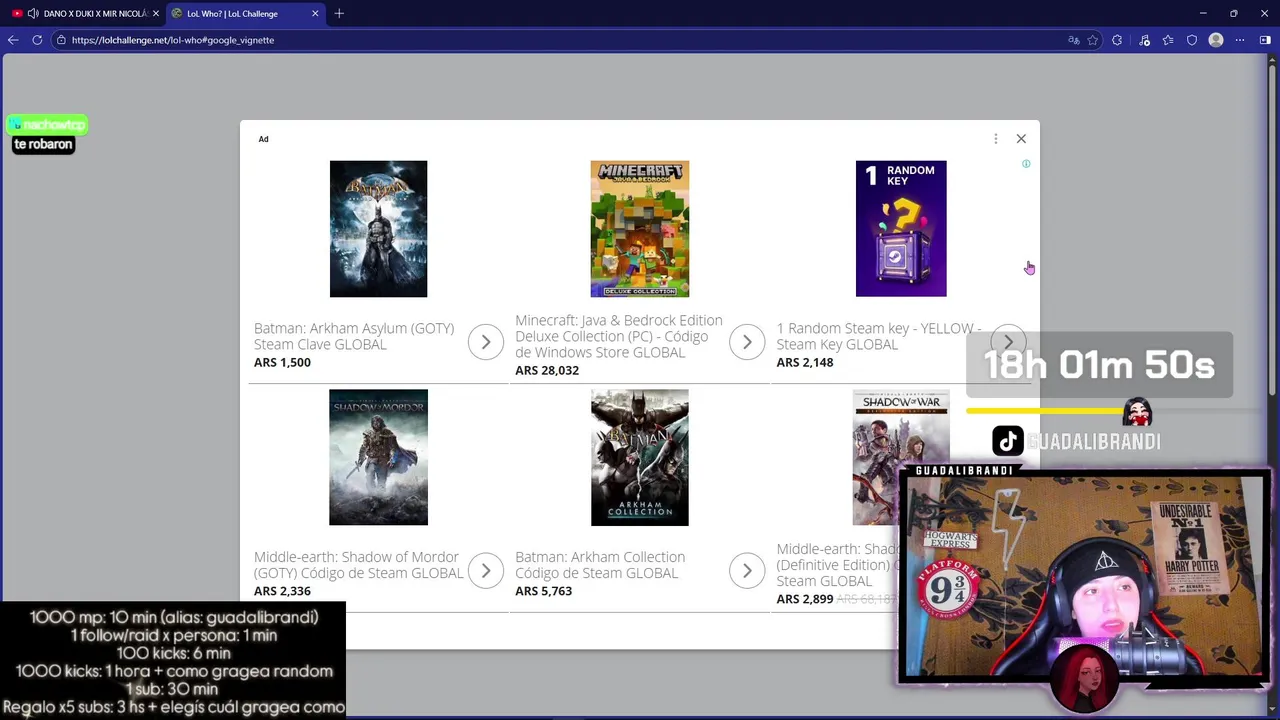Click the ARS 2,148 price
This screenshot has height=720, width=1280.
[805, 363]
